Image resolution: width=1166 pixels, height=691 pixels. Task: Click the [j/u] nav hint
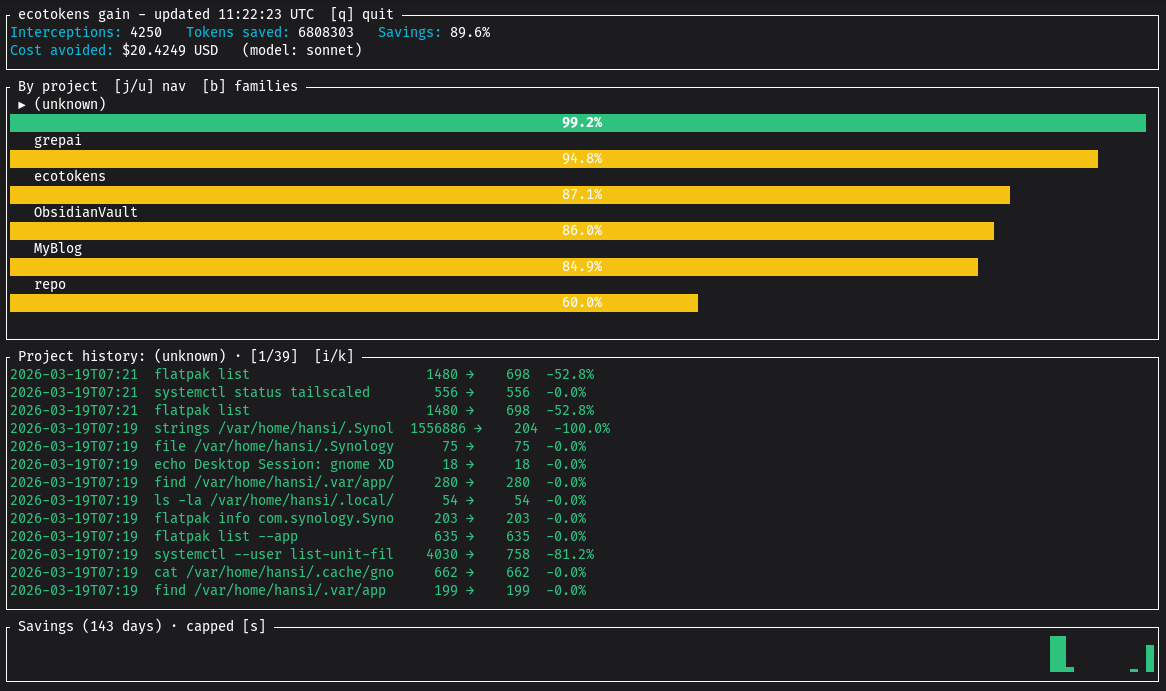[x=150, y=86]
